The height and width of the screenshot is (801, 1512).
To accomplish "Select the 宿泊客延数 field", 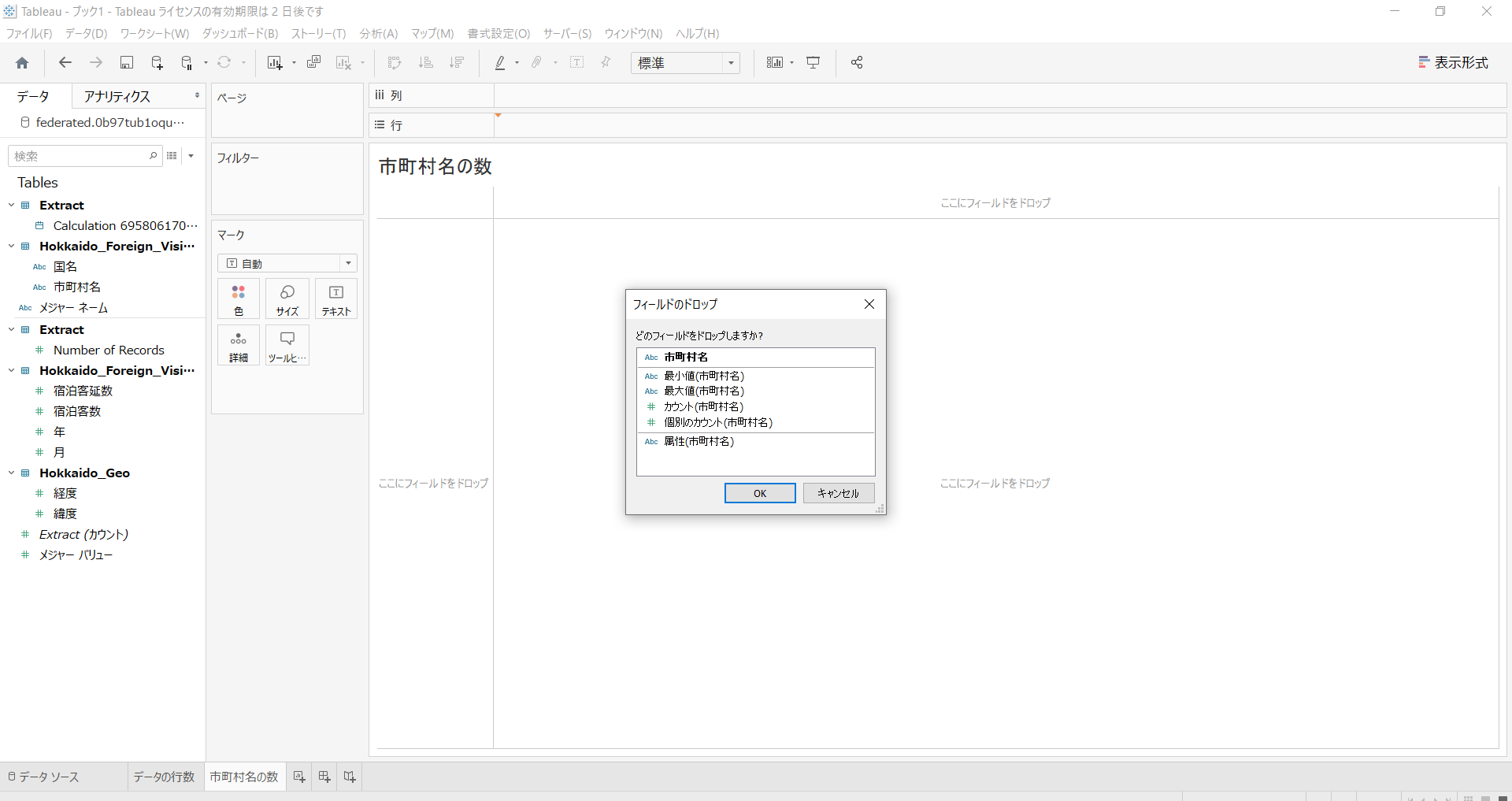I will point(83,391).
